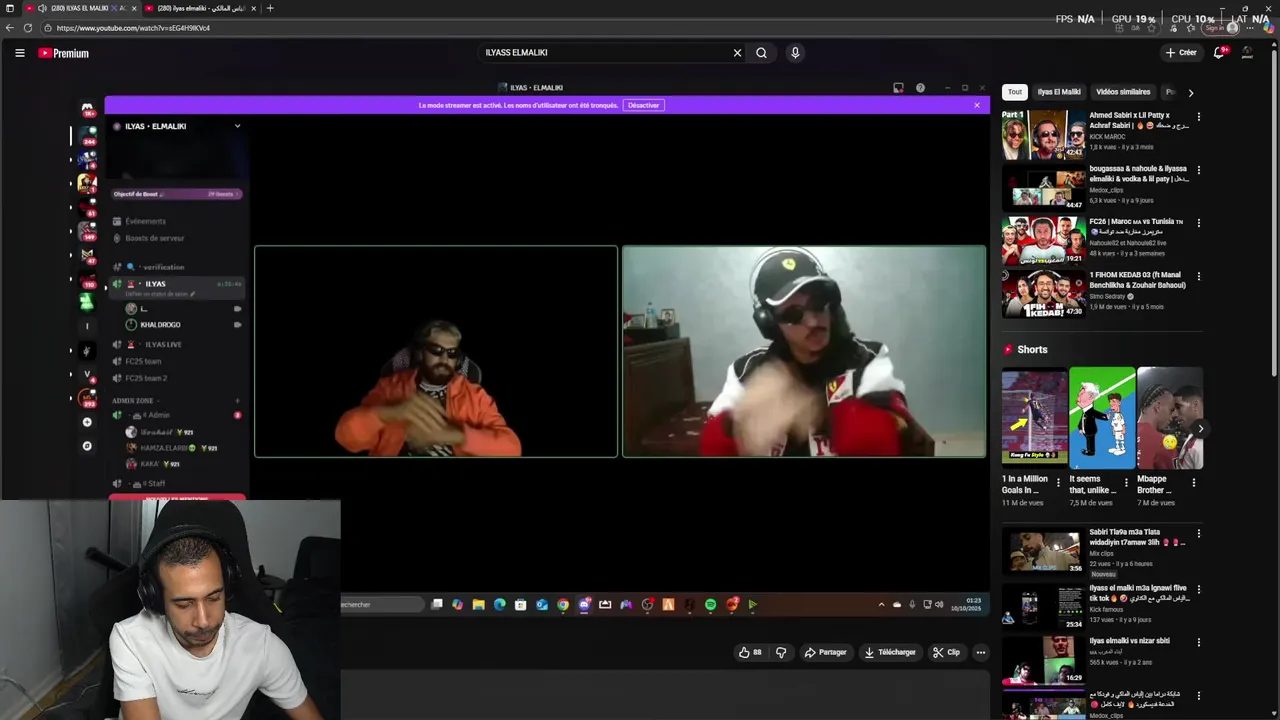This screenshot has width=1280, height=720.
Task: Open Discord help question mark icon
Action: 920,88
